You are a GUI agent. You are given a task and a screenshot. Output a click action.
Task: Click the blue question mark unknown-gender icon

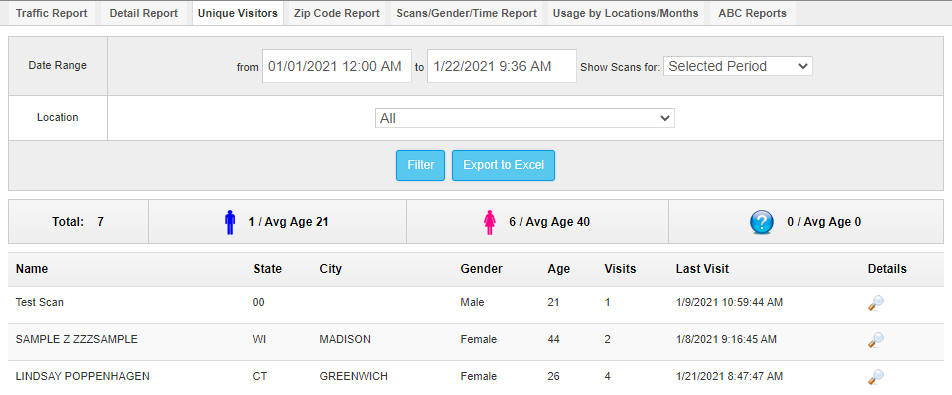[762, 223]
